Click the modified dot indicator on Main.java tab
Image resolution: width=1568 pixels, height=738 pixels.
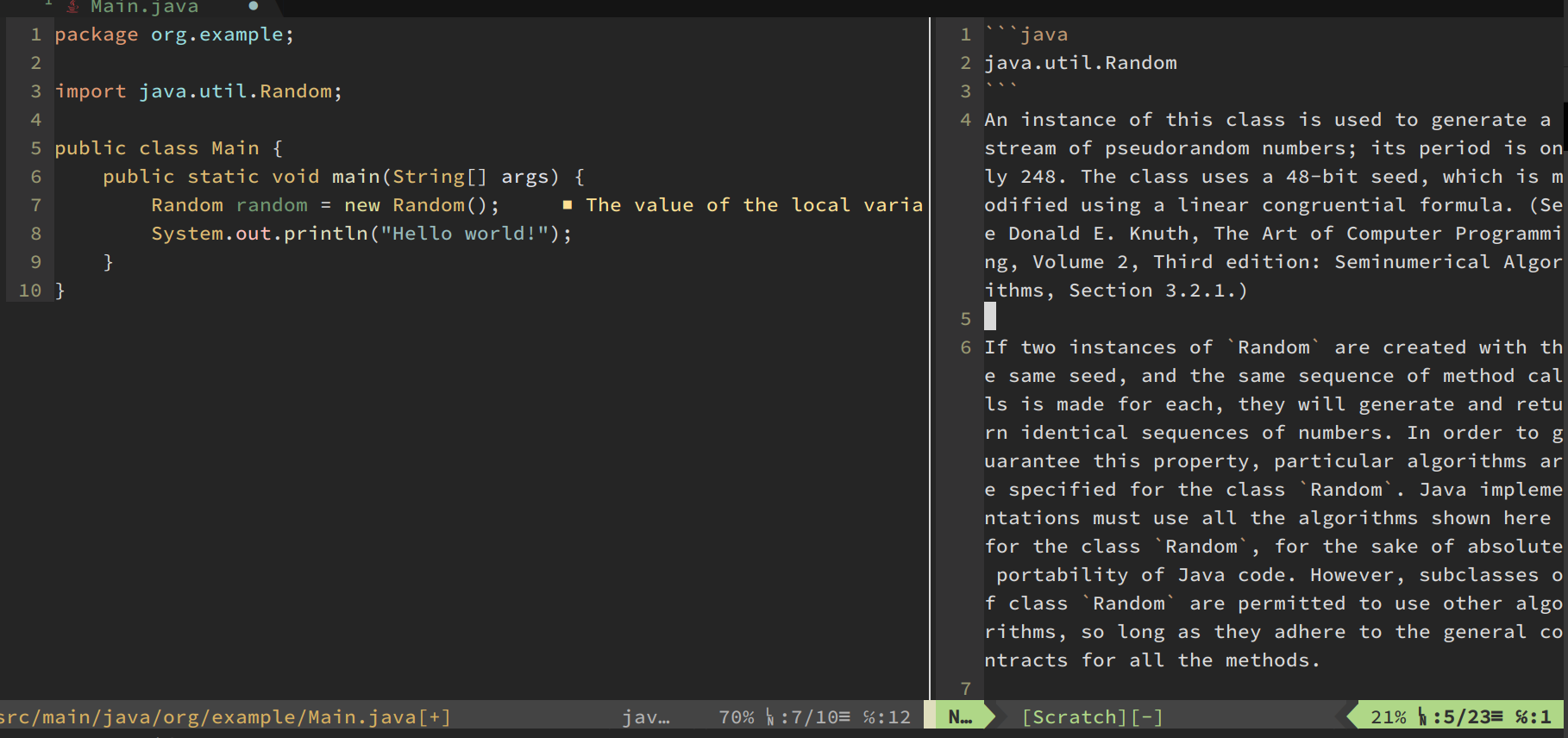[x=253, y=6]
